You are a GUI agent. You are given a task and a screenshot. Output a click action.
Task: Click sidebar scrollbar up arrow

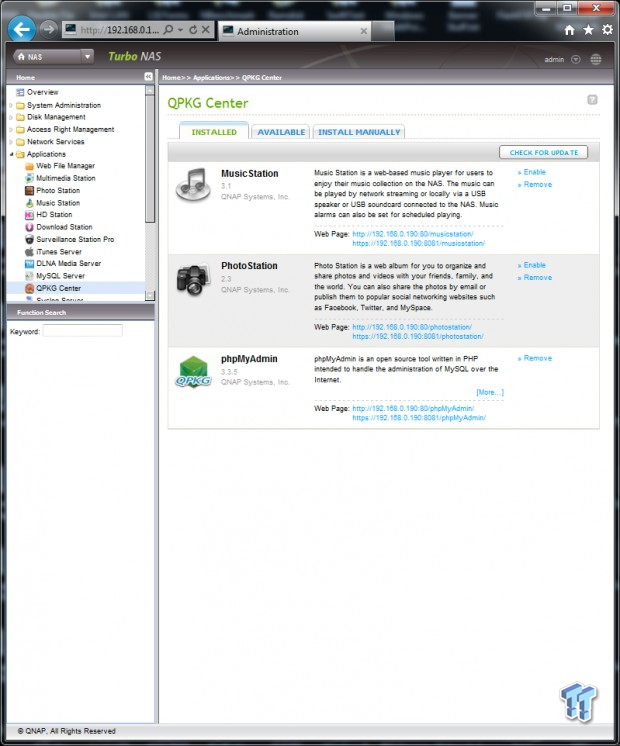click(x=150, y=90)
